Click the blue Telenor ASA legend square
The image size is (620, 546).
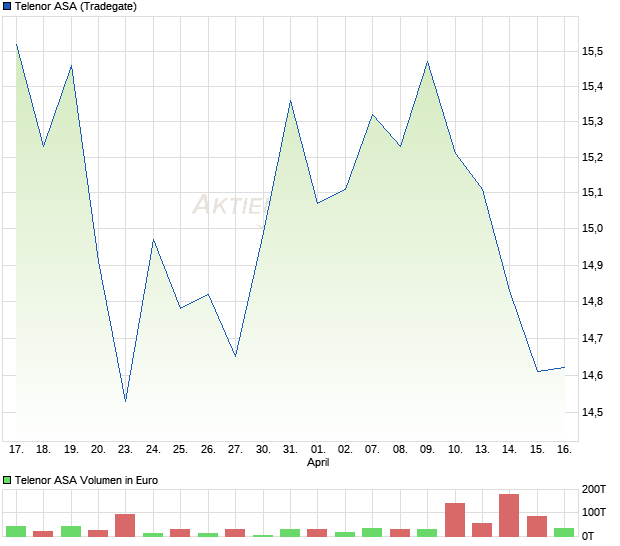(x=7, y=6)
